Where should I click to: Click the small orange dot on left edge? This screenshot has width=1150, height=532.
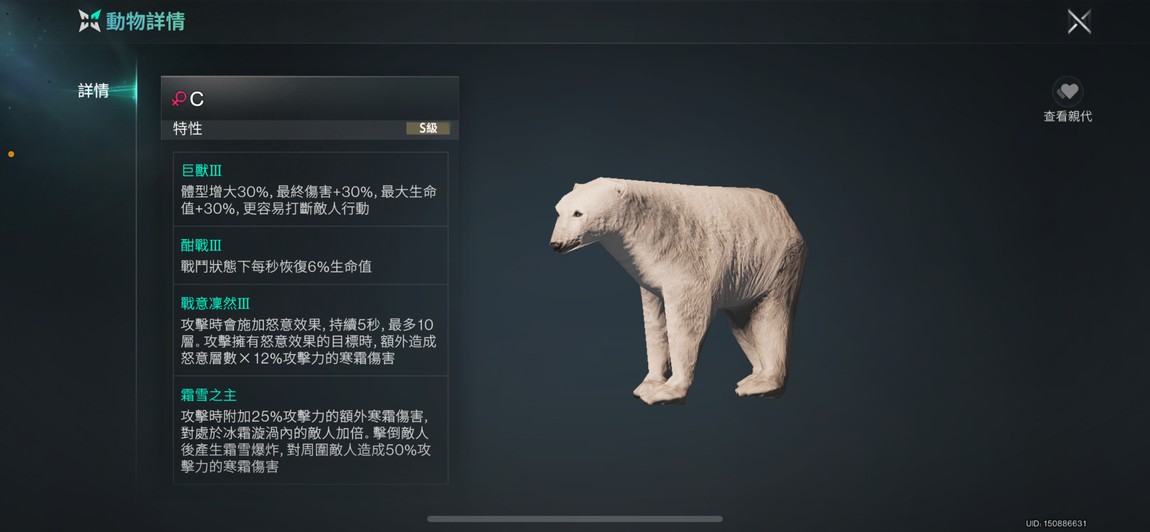11,154
